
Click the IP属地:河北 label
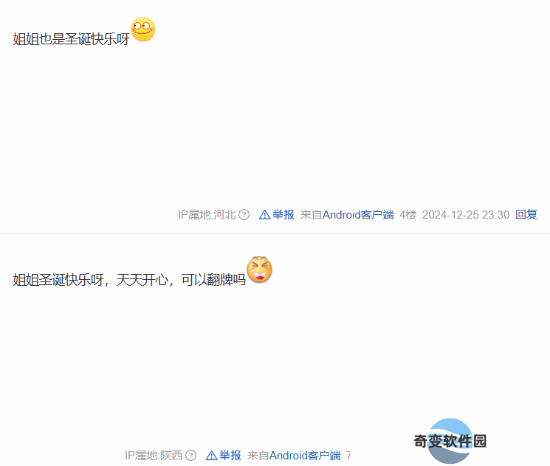click(x=207, y=215)
